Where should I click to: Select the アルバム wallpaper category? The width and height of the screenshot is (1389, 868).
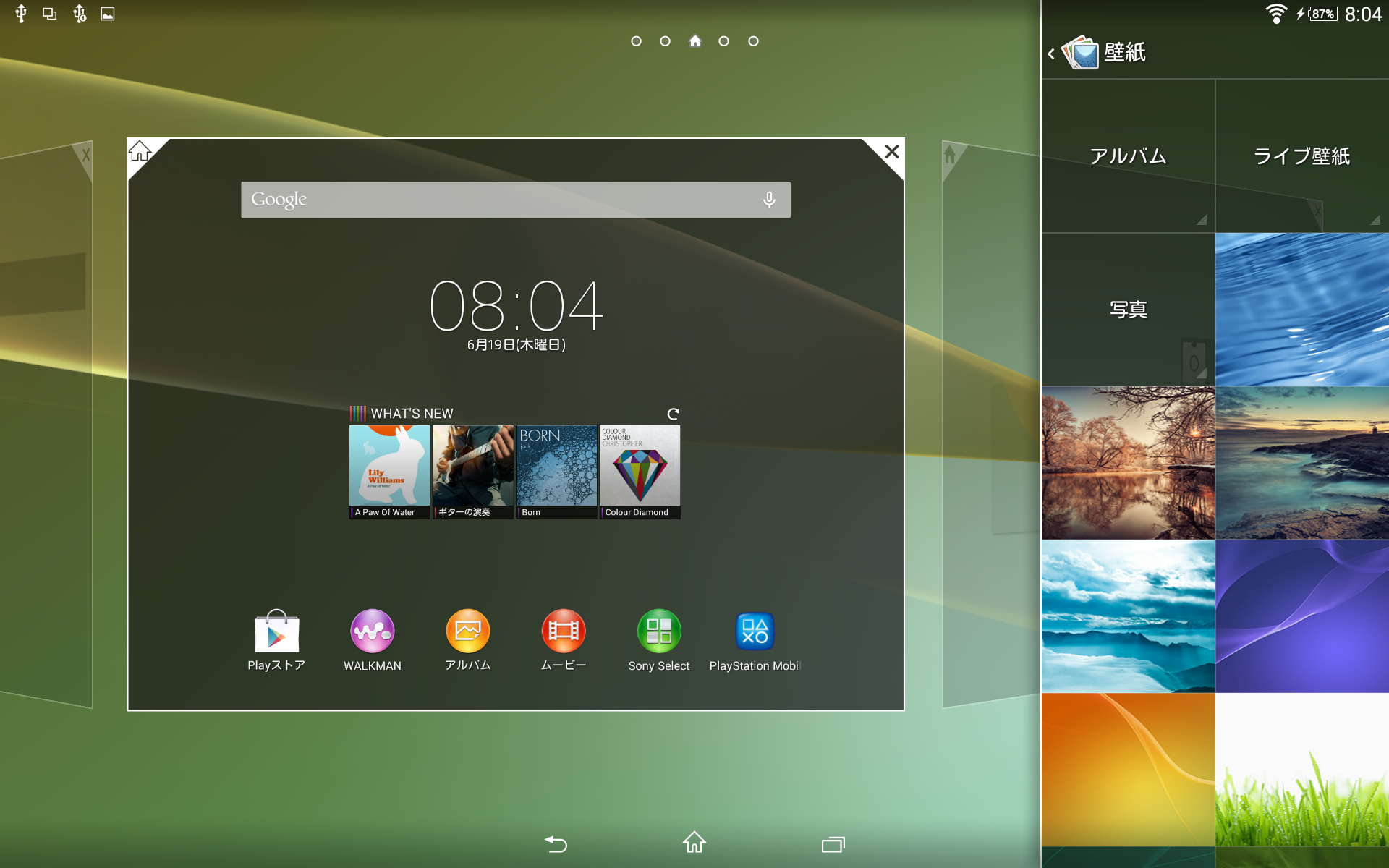click(x=1128, y=155)
